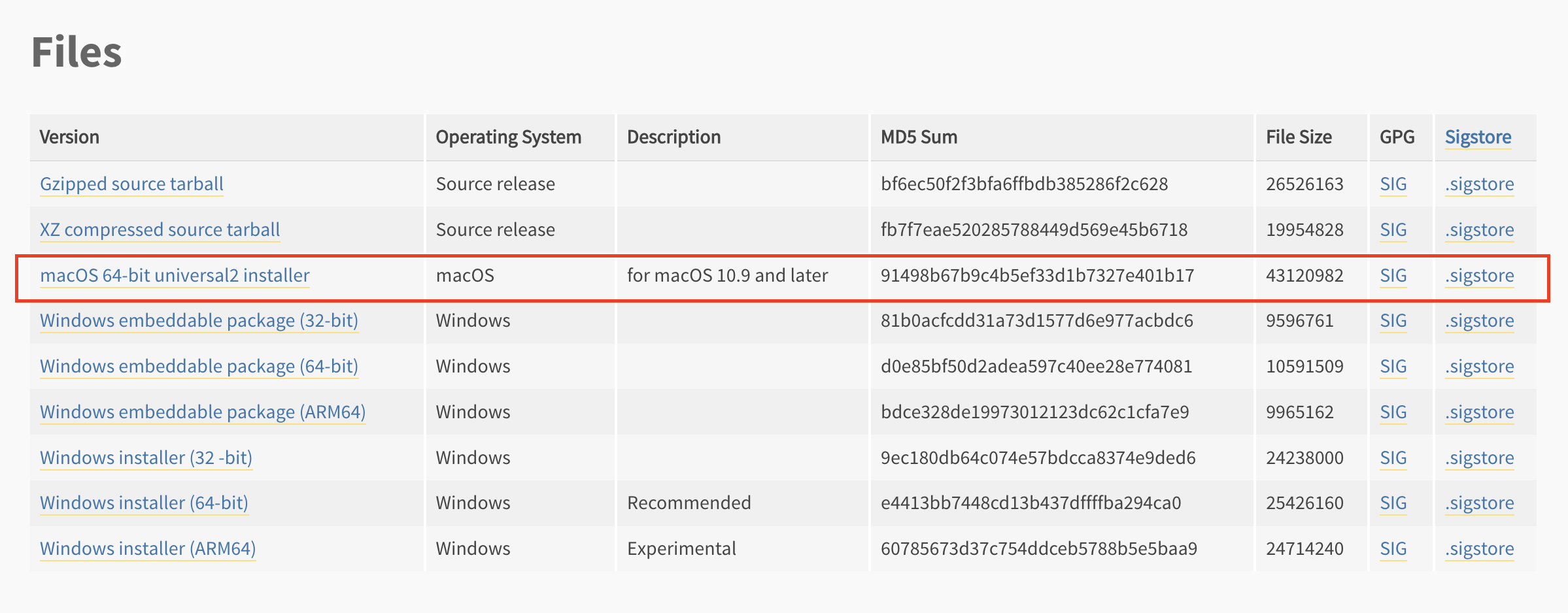Screen dimensions: 1568x613
Task: Open .sigstore for Windows embeddable package (32-bit)
Action: click(x=1479, y=321)
